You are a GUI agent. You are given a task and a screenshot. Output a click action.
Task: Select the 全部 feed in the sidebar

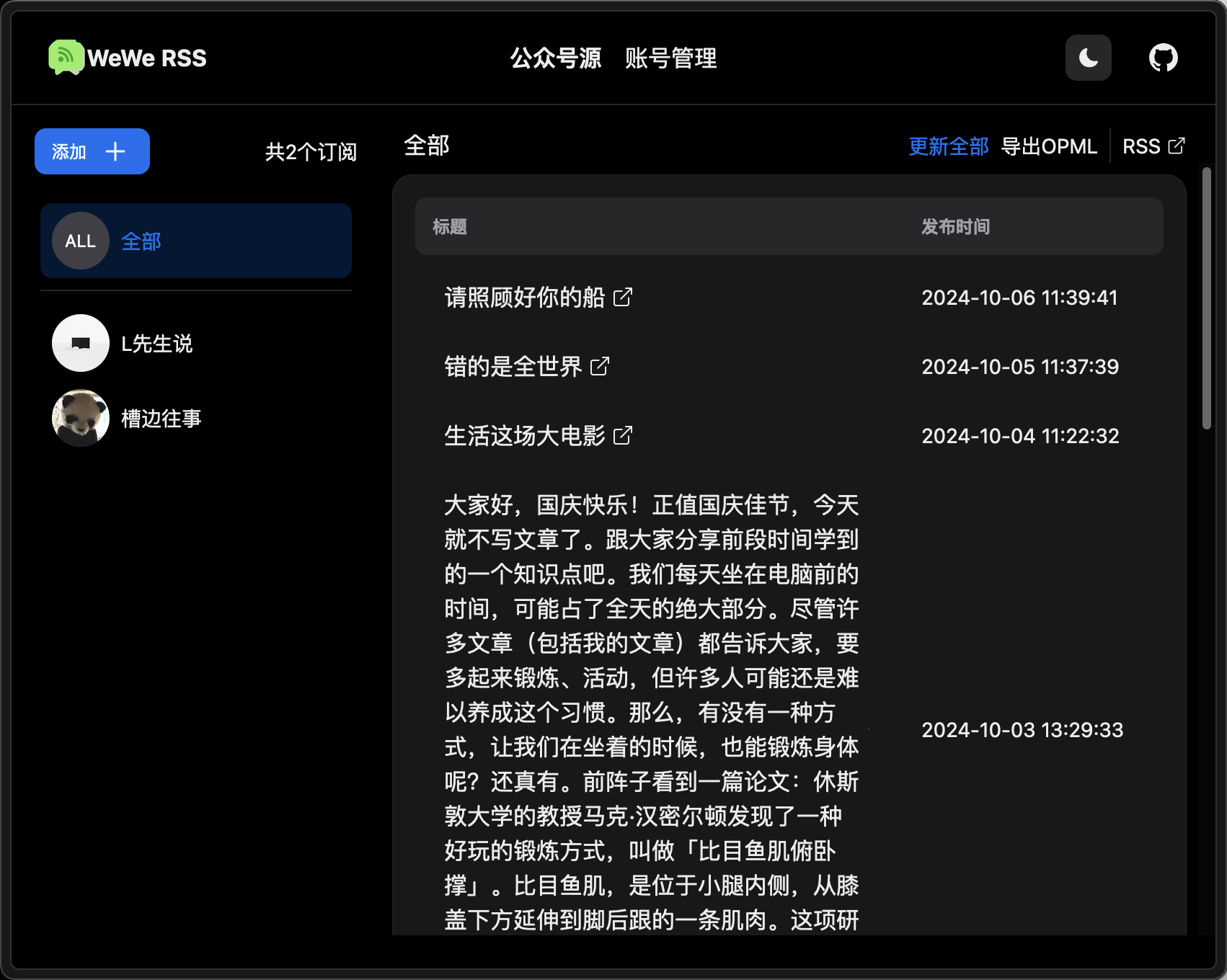point(196,241)
